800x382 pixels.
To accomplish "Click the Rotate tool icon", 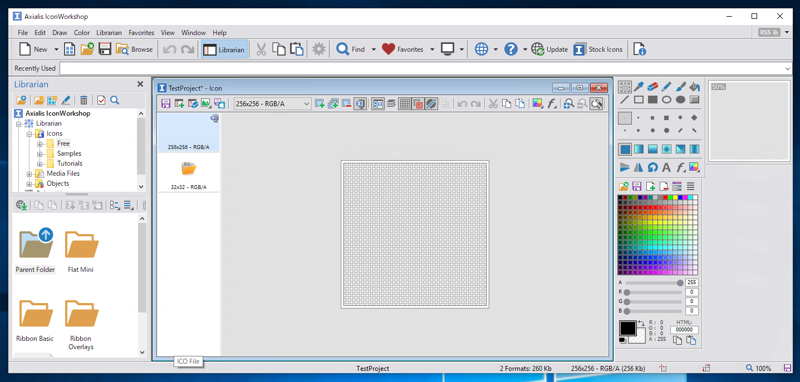I will [x=652, y=167].
